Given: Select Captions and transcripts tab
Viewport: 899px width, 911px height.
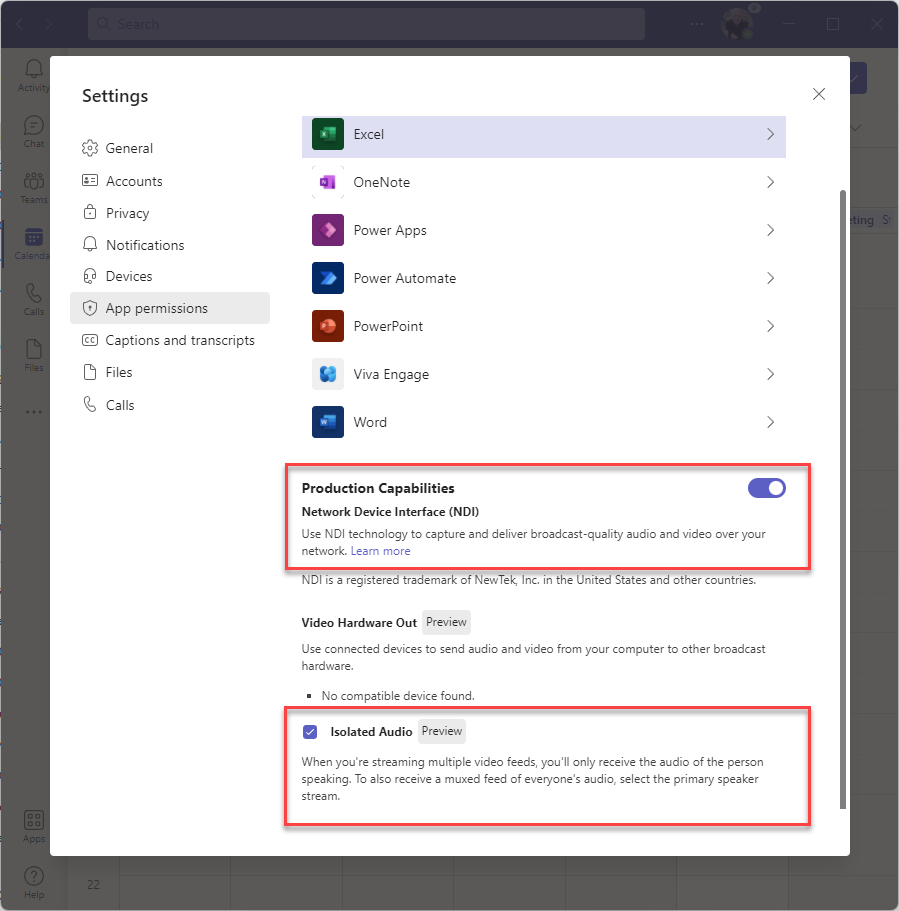Looking at the screenshot, I should coord(170,340).
